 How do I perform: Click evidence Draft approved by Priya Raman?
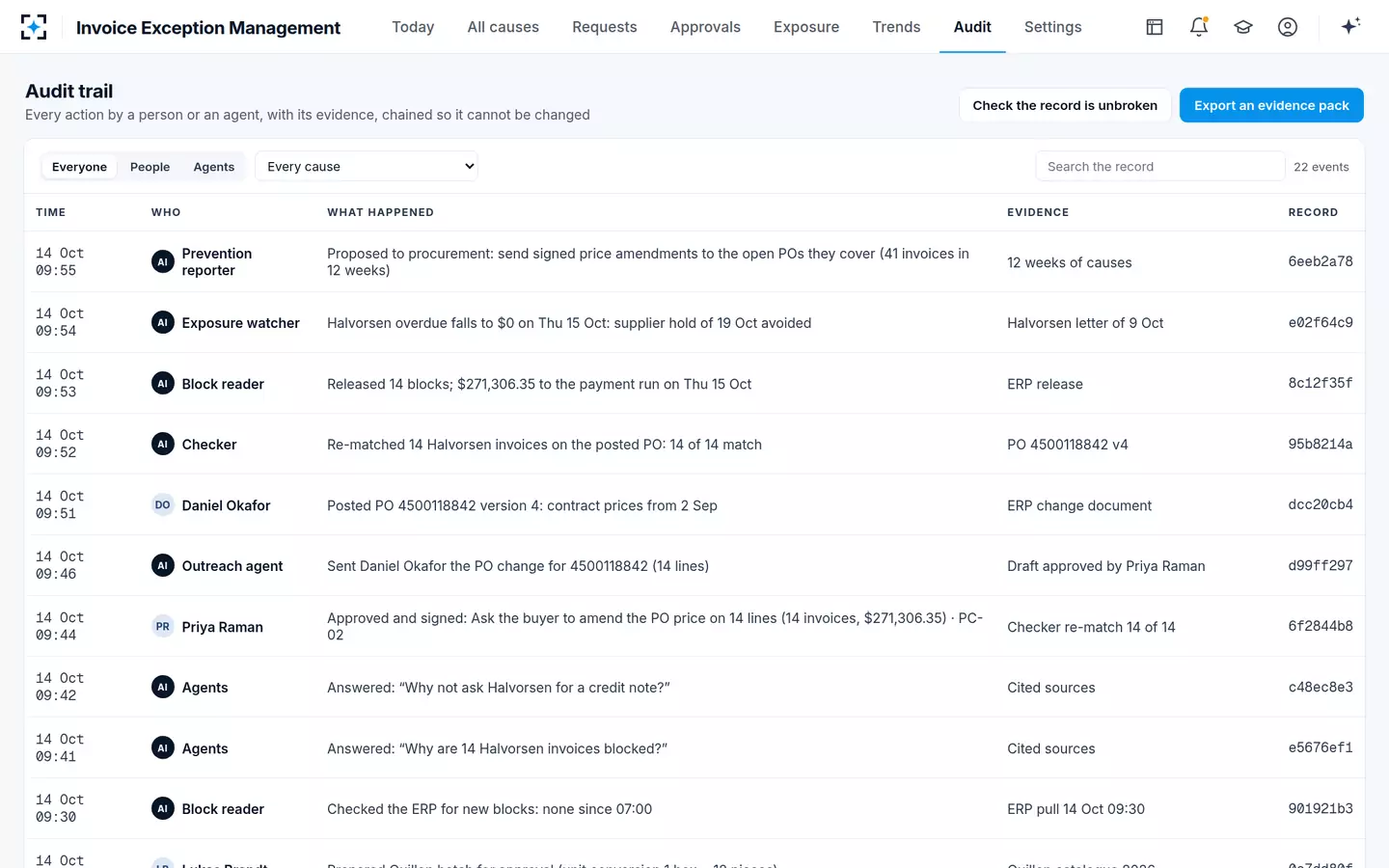[1106, 565]
